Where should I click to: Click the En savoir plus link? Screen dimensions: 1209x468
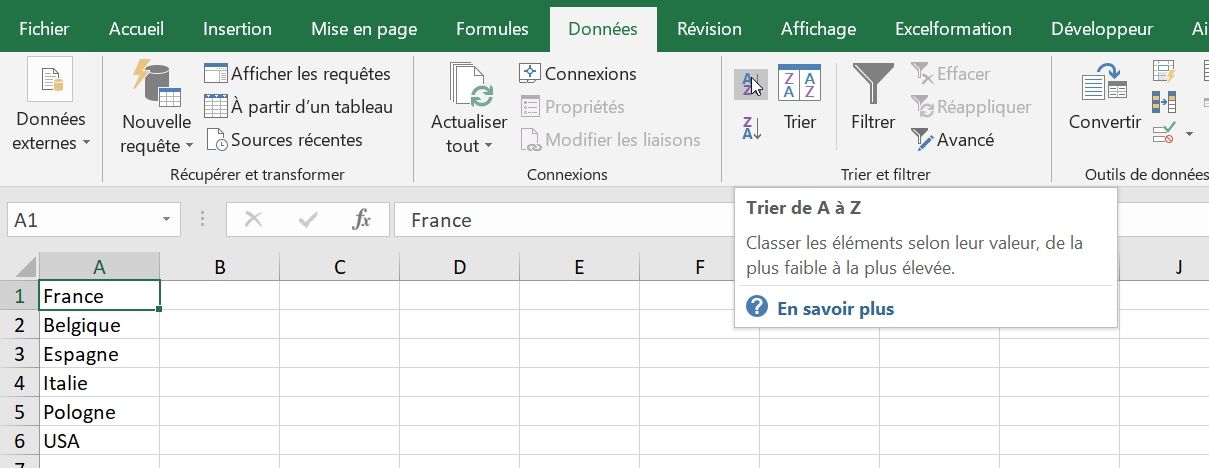pyautogui.click(x=835, y=308)
